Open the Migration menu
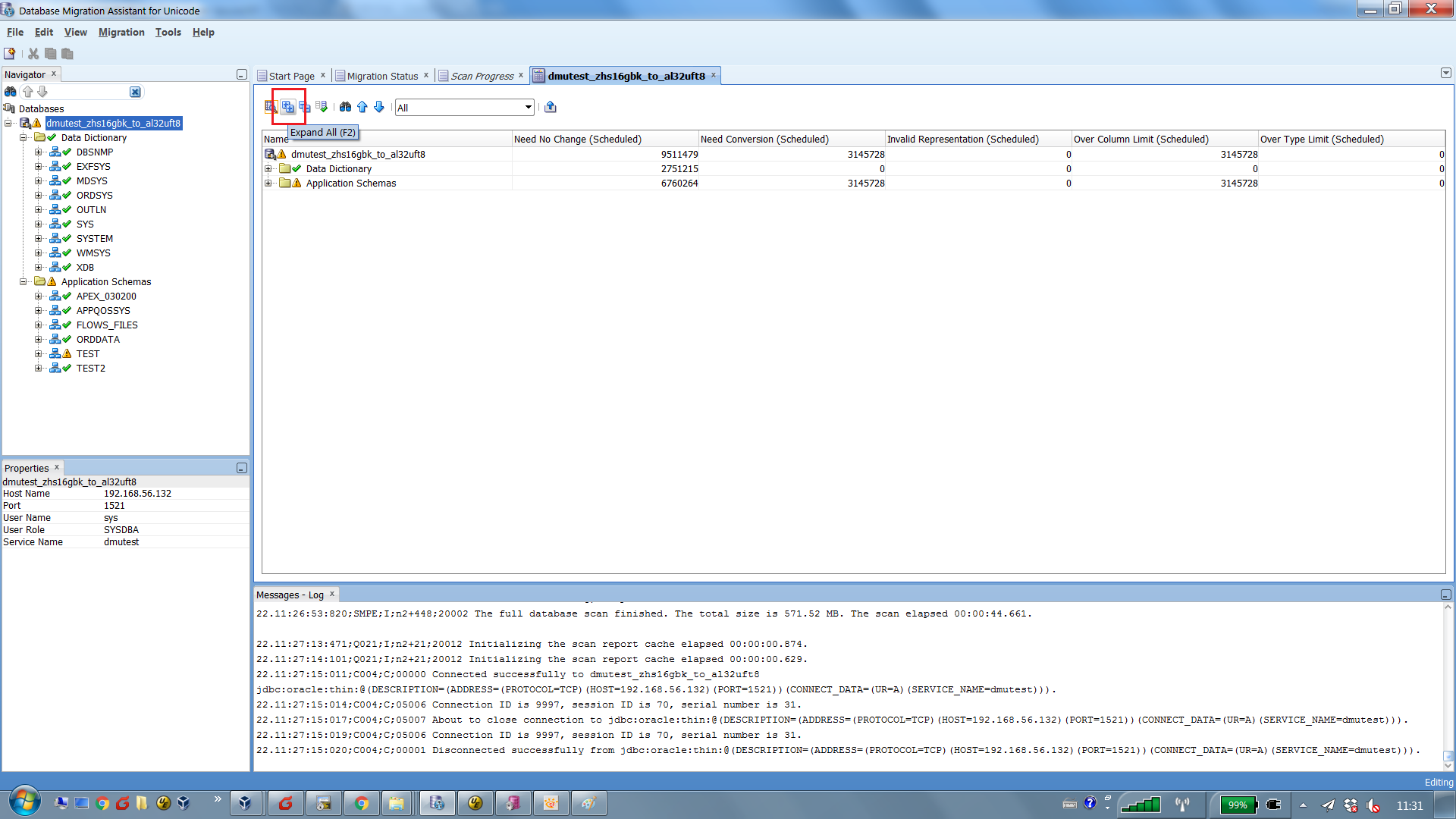This screenshot has width=1456, height=819. pyautogui.click(x=121, y=32)
